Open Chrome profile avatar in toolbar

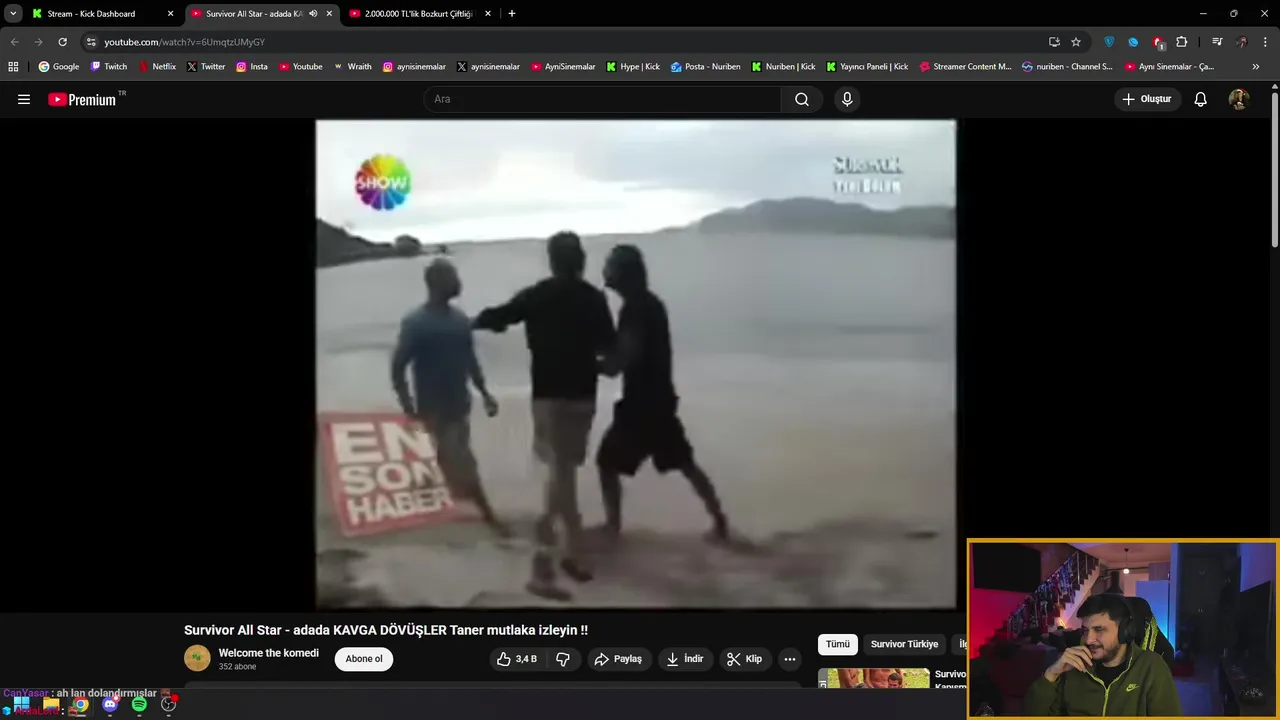click(x=1242, y=42)
